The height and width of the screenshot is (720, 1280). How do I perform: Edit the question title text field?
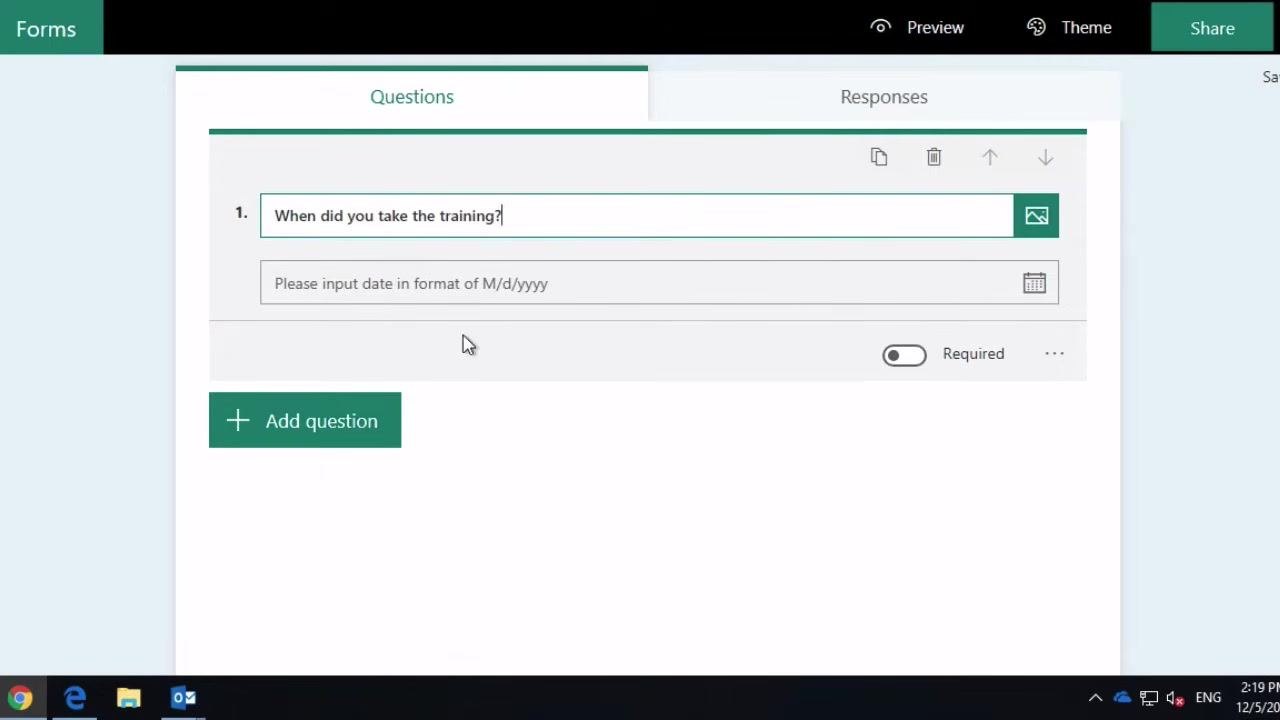[x=637, y=216]
